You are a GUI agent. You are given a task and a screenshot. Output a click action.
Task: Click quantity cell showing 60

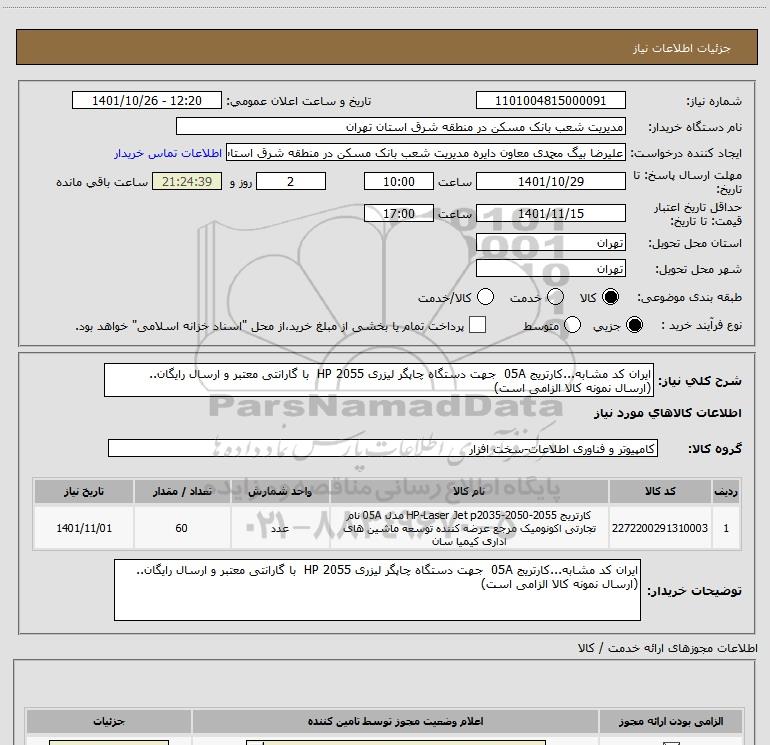182,528
